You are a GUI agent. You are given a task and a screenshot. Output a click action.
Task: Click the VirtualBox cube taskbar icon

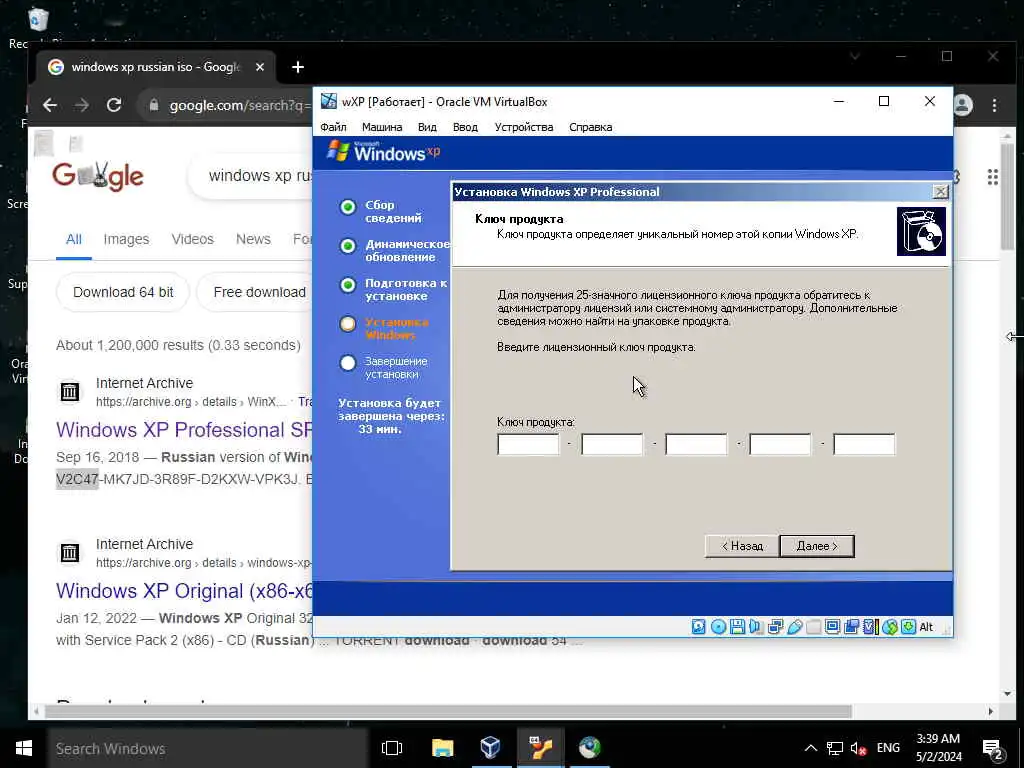click(x=490, y=748)
